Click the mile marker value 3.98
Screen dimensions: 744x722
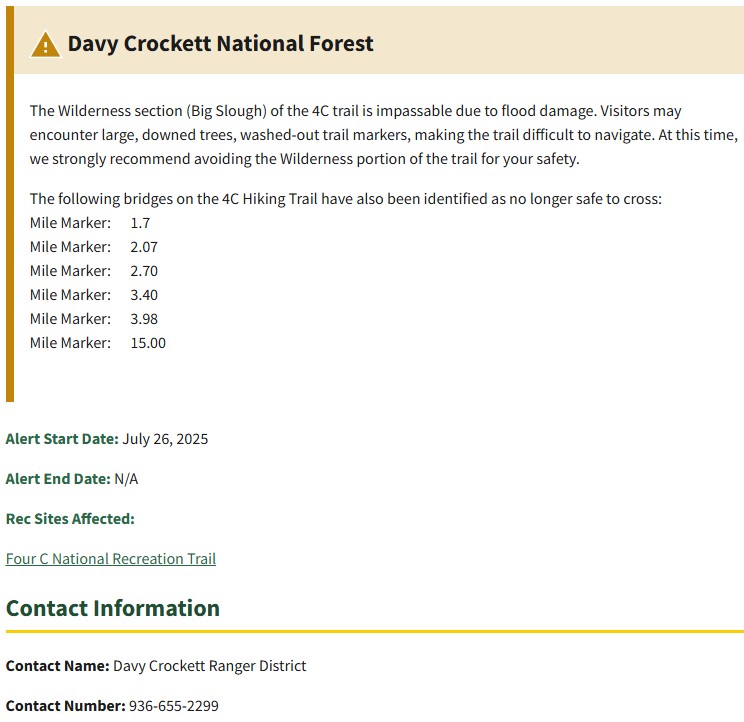point(144,319)
